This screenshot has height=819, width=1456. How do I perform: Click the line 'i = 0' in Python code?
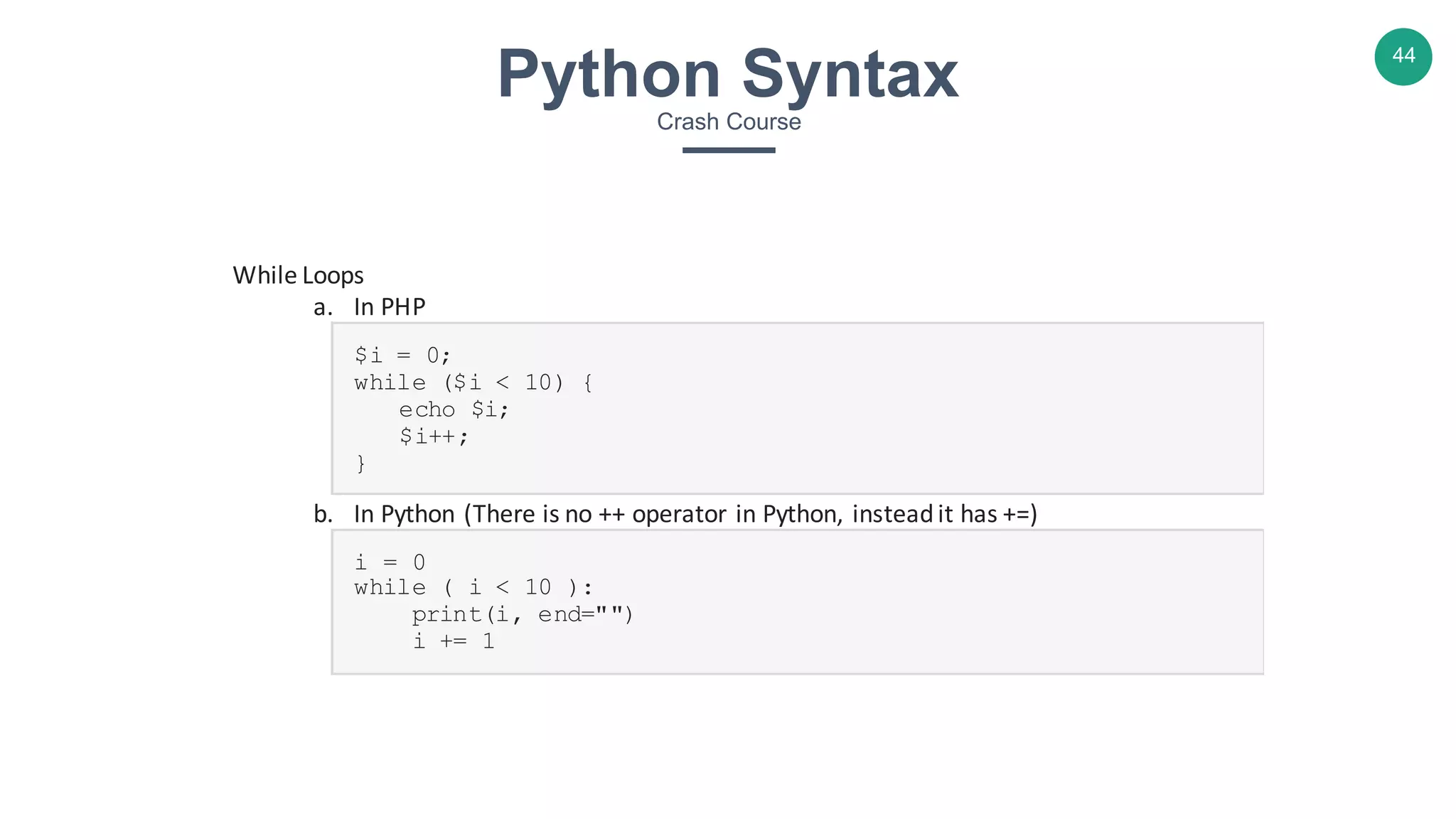(390, 562)
